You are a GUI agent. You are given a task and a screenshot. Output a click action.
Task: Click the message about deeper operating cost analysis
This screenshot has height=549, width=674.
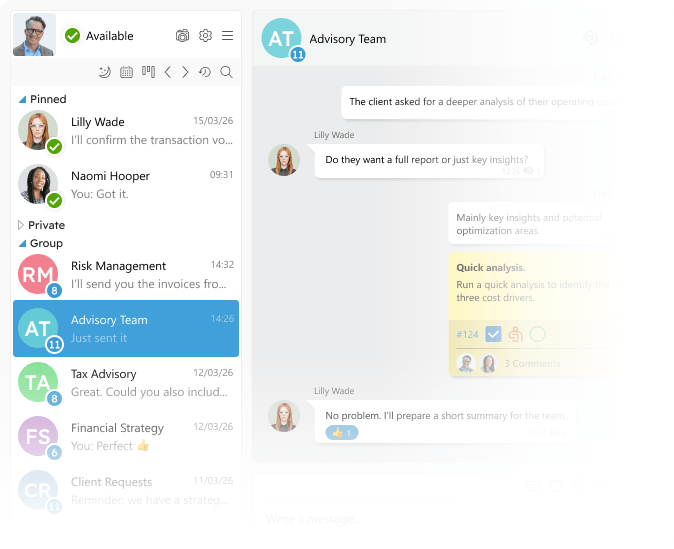(x=481, y=102)
